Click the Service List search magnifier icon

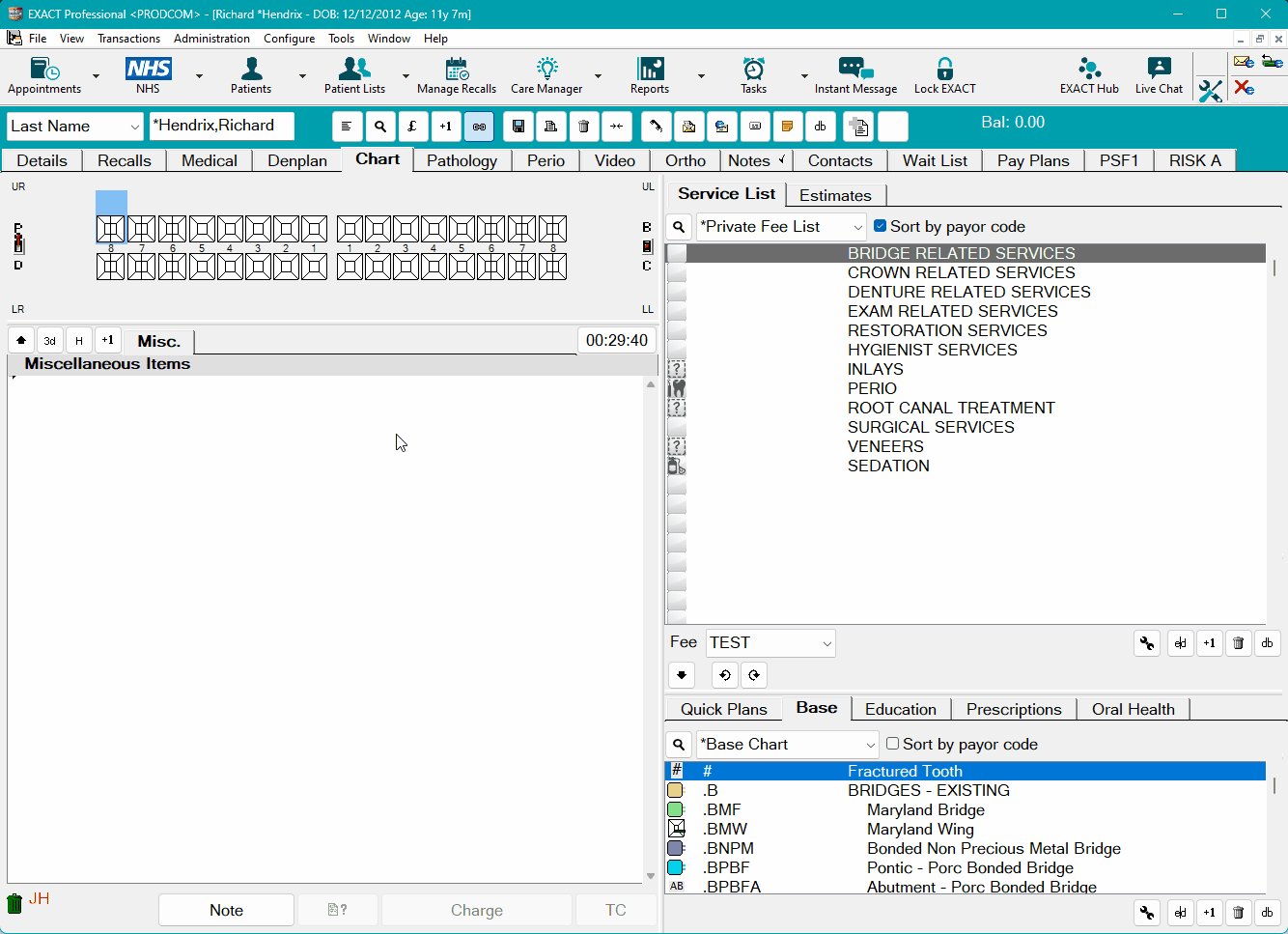(x=679, y=227)
